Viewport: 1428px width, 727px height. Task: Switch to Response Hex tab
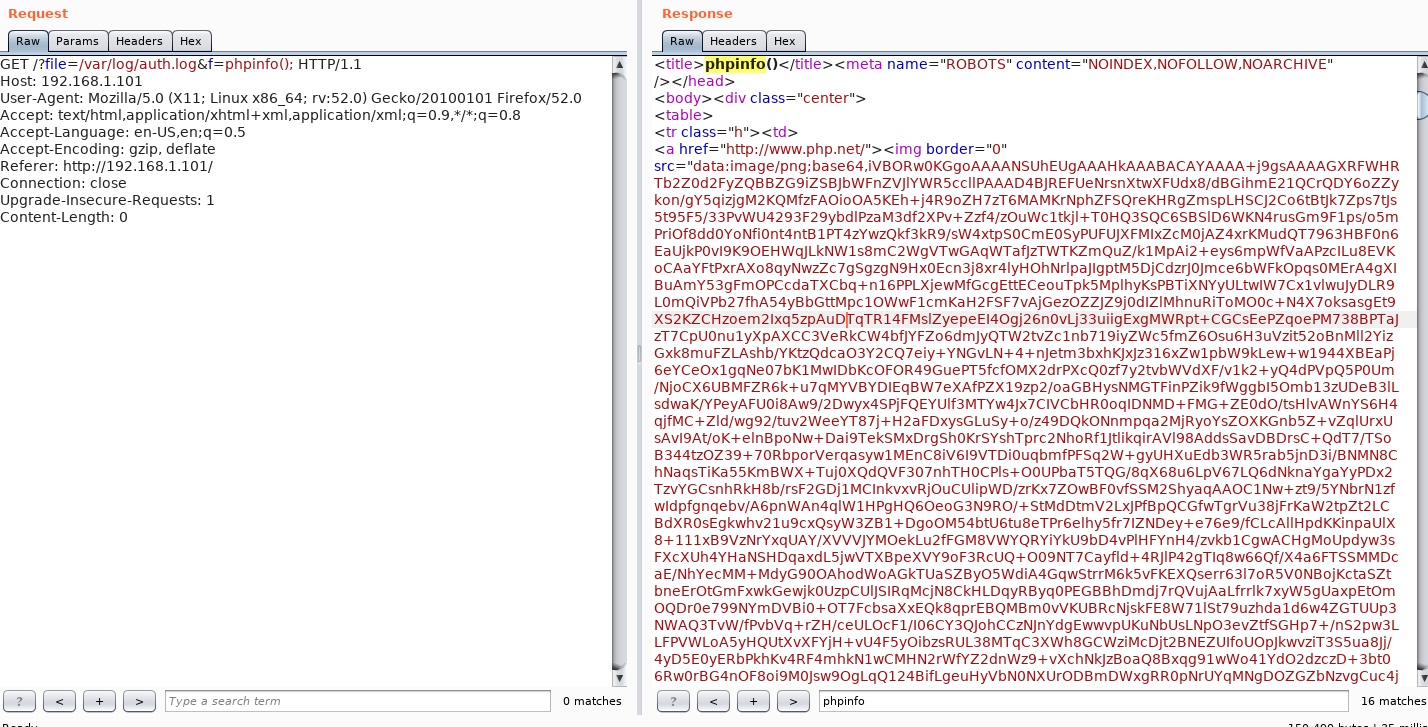[785, 41]
